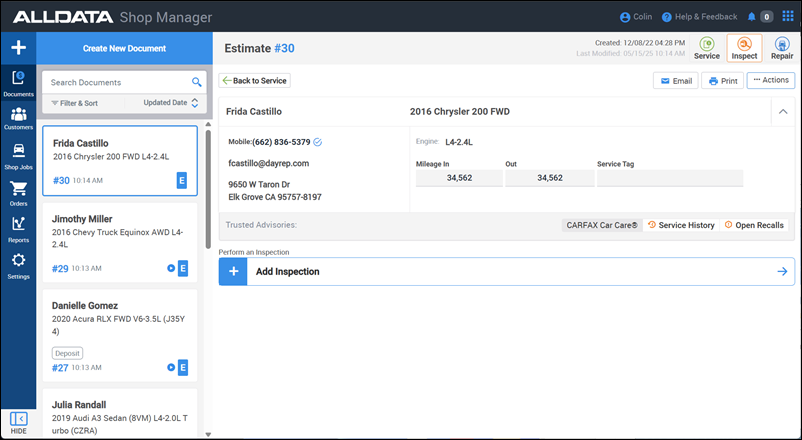This screenshot has width=802, height=440.
Task: Click the blue plus on Add Inspection
Action: click(233, 271)
